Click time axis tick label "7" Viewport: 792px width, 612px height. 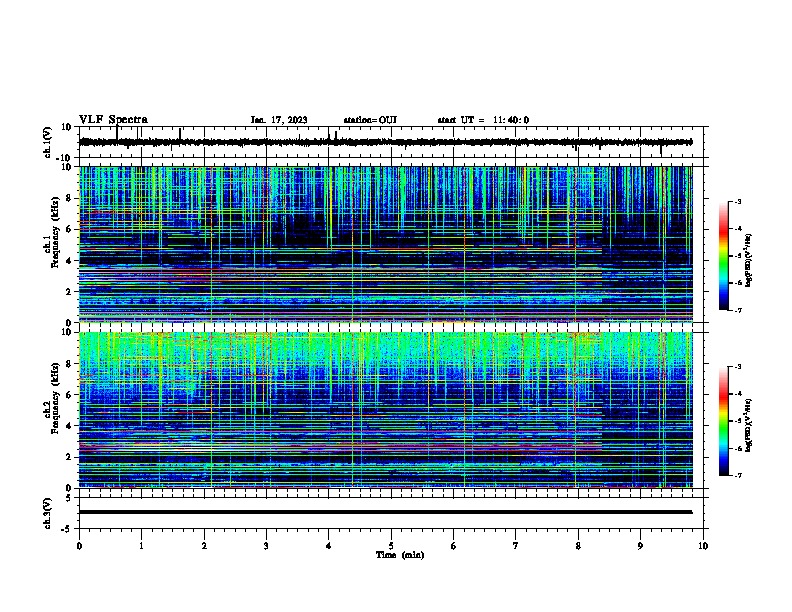tap(516, 546)
